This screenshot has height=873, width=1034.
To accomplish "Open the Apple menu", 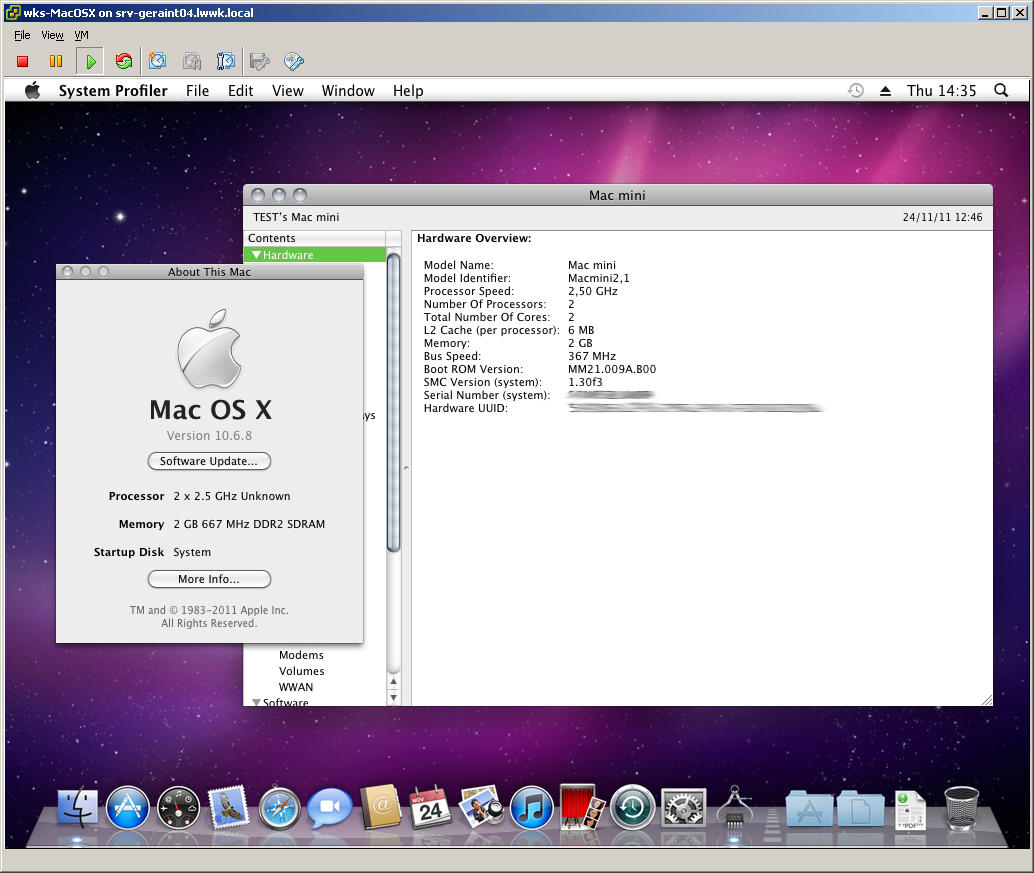I will tap(32, 90).
